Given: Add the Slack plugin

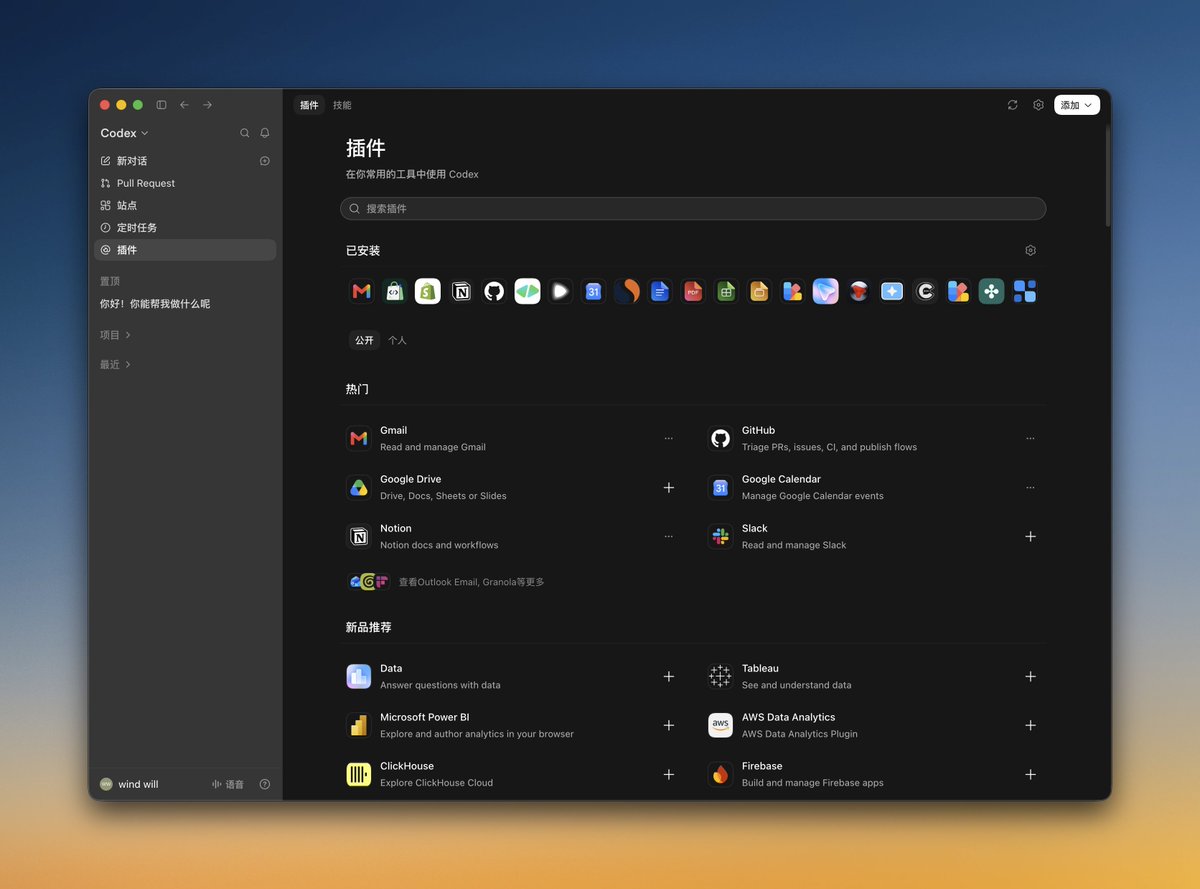Looking at the screenshot, I should (x=1030, y=536).
